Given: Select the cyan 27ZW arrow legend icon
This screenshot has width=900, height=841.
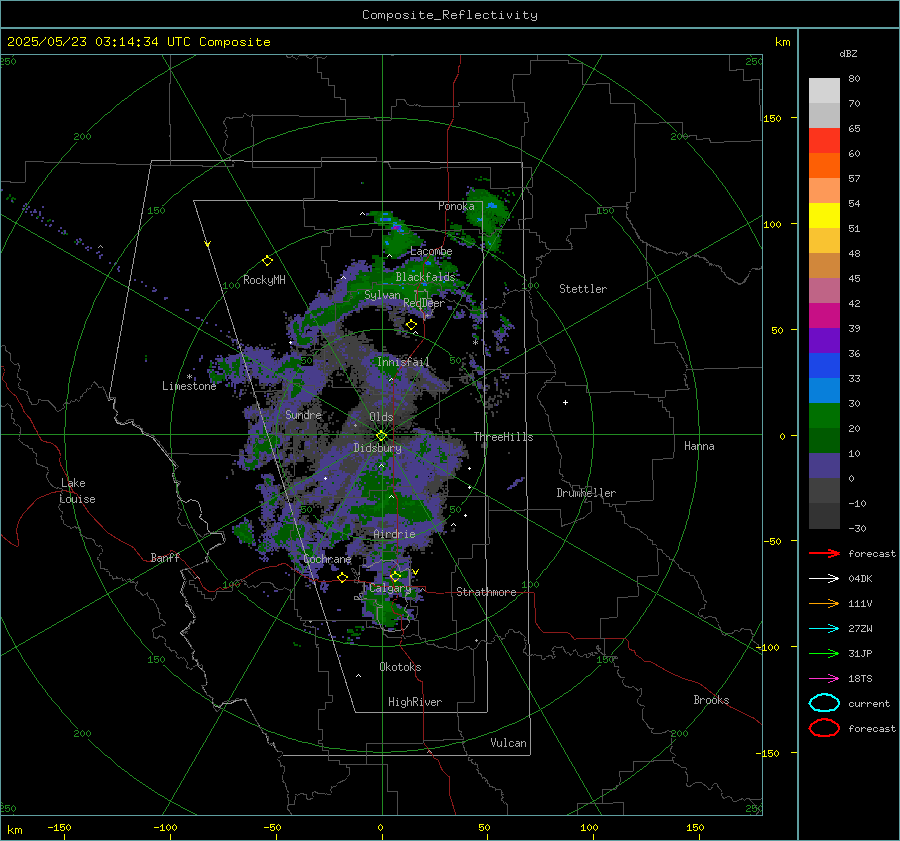Looking at the screenshot, I should pos(824,629).
